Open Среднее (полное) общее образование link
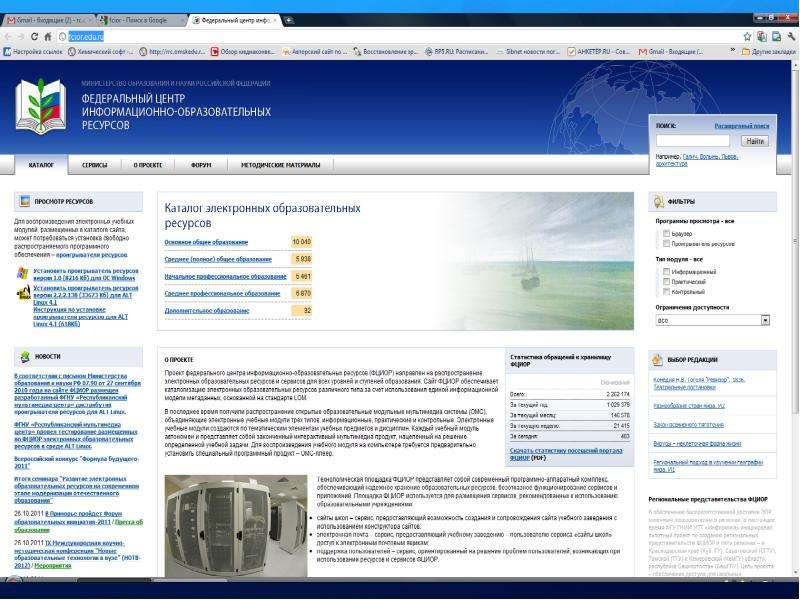This screenshot has height=600, width=800. 218,259
